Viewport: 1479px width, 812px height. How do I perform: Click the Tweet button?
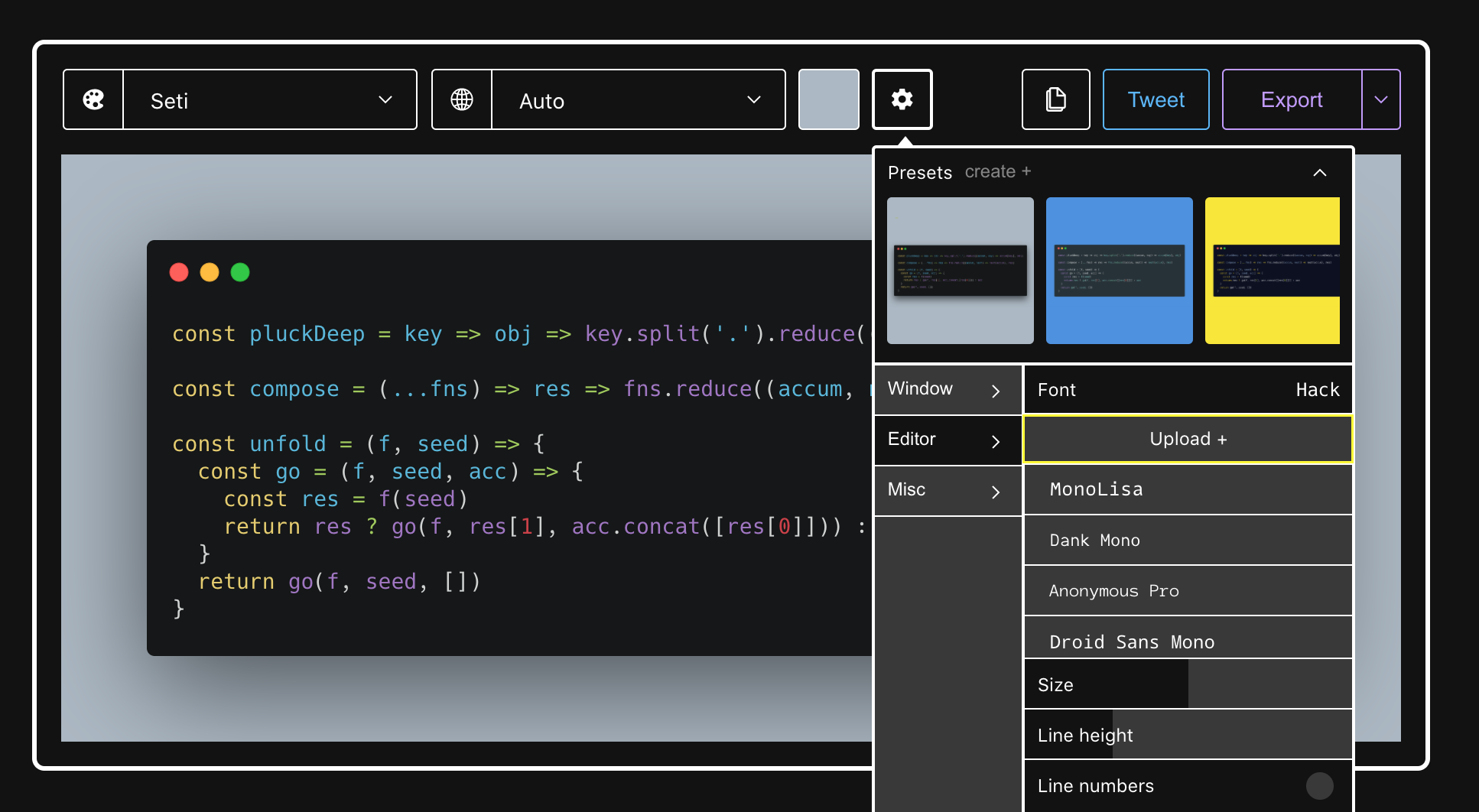coord(1156,99)
